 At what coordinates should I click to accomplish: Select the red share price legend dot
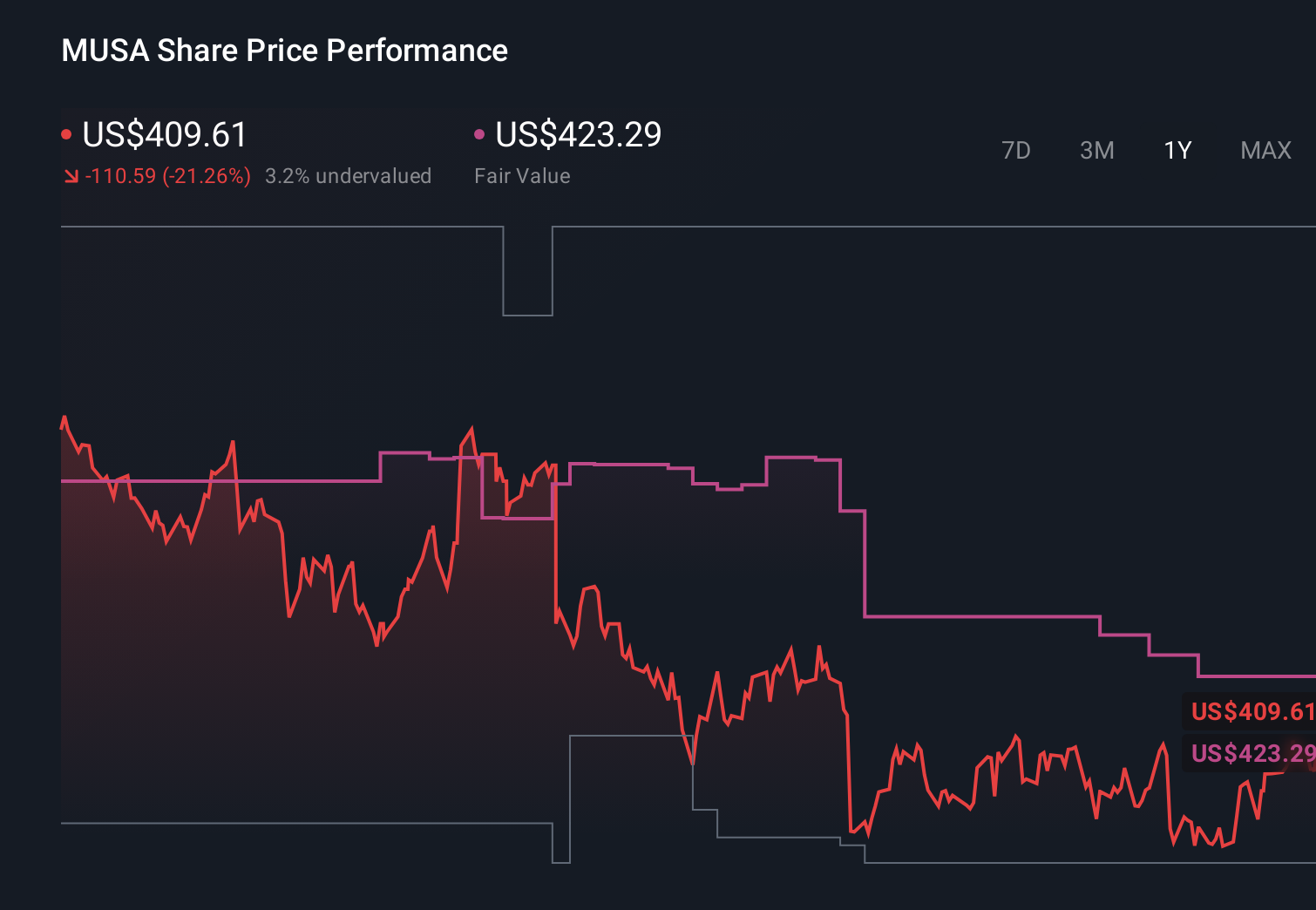click(x=67, y=132)
